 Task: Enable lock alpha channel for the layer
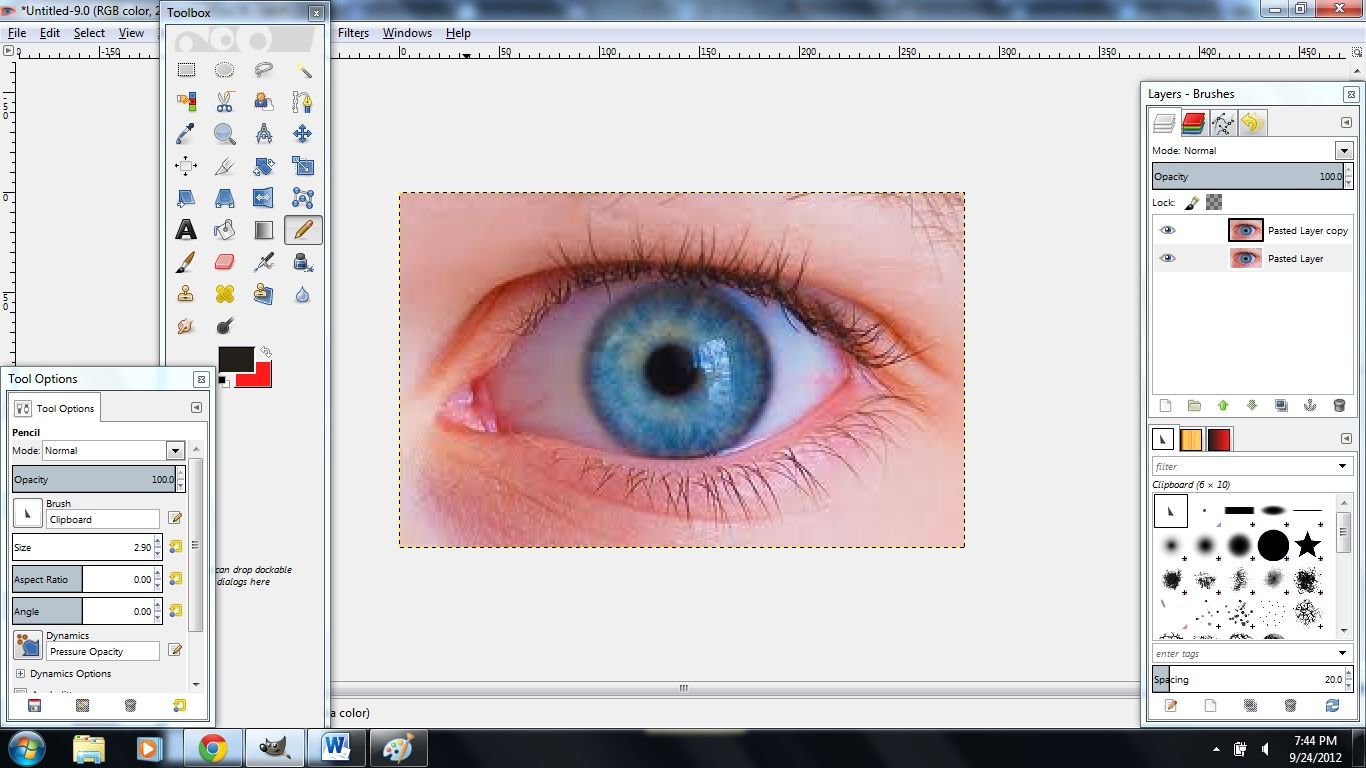[x=1213, y=202]
